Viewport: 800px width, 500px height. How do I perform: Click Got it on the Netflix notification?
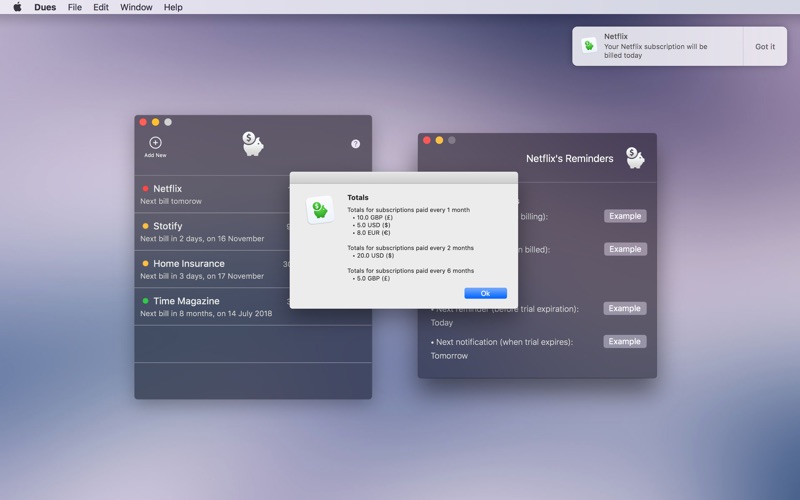765,46
